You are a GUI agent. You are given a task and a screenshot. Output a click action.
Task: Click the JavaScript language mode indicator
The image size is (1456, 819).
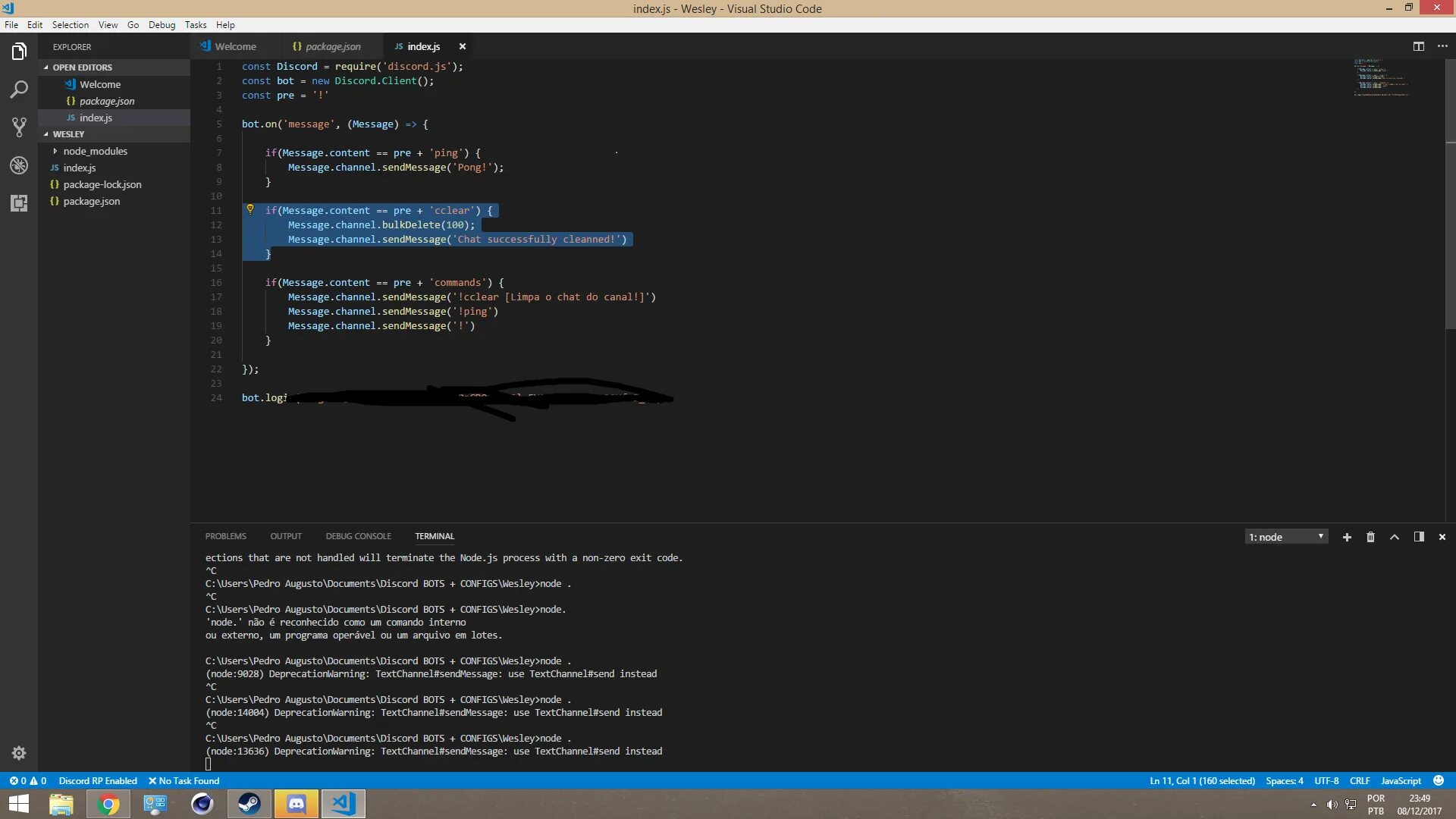pos(1401,780)
